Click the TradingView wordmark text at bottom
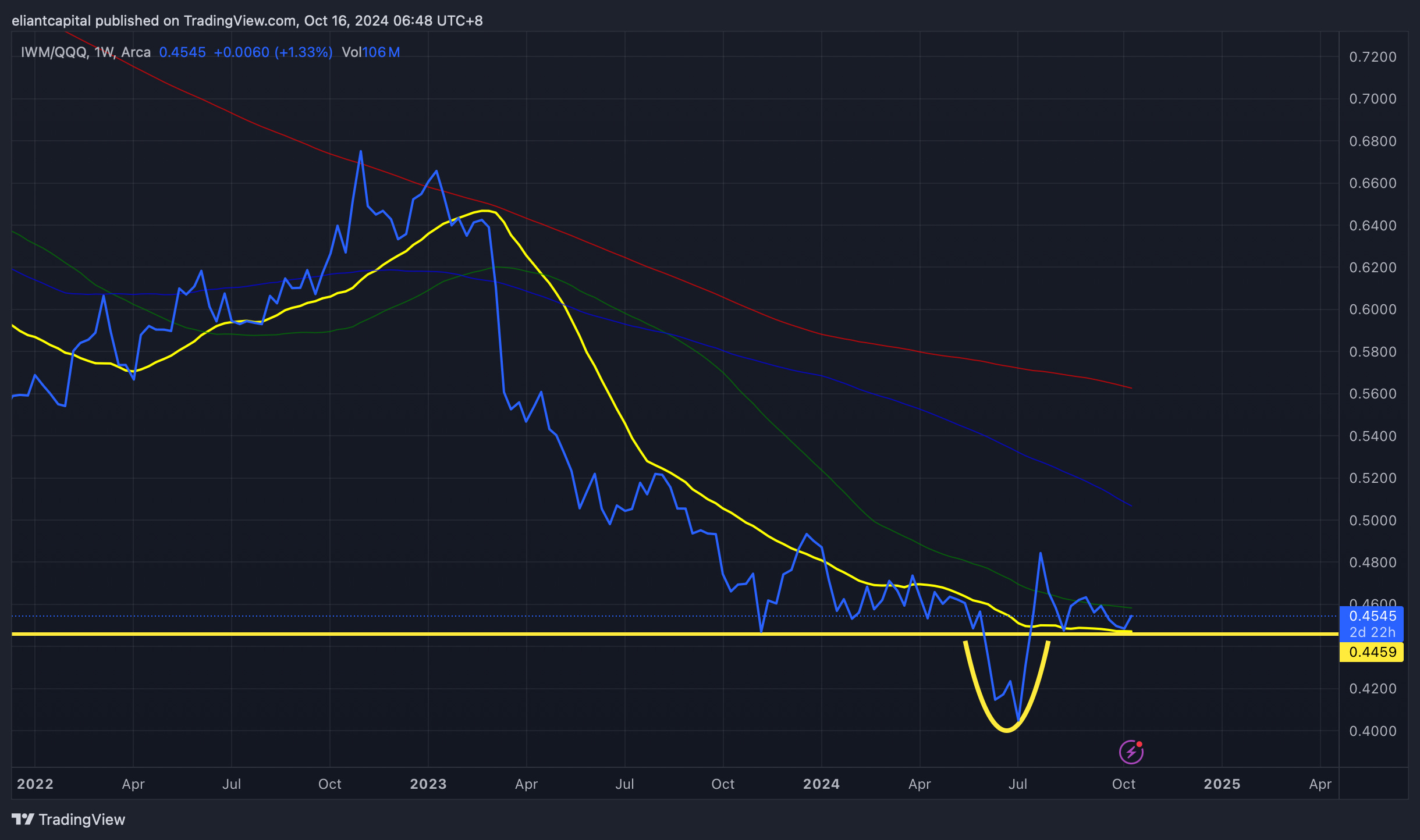 [82, 820]
